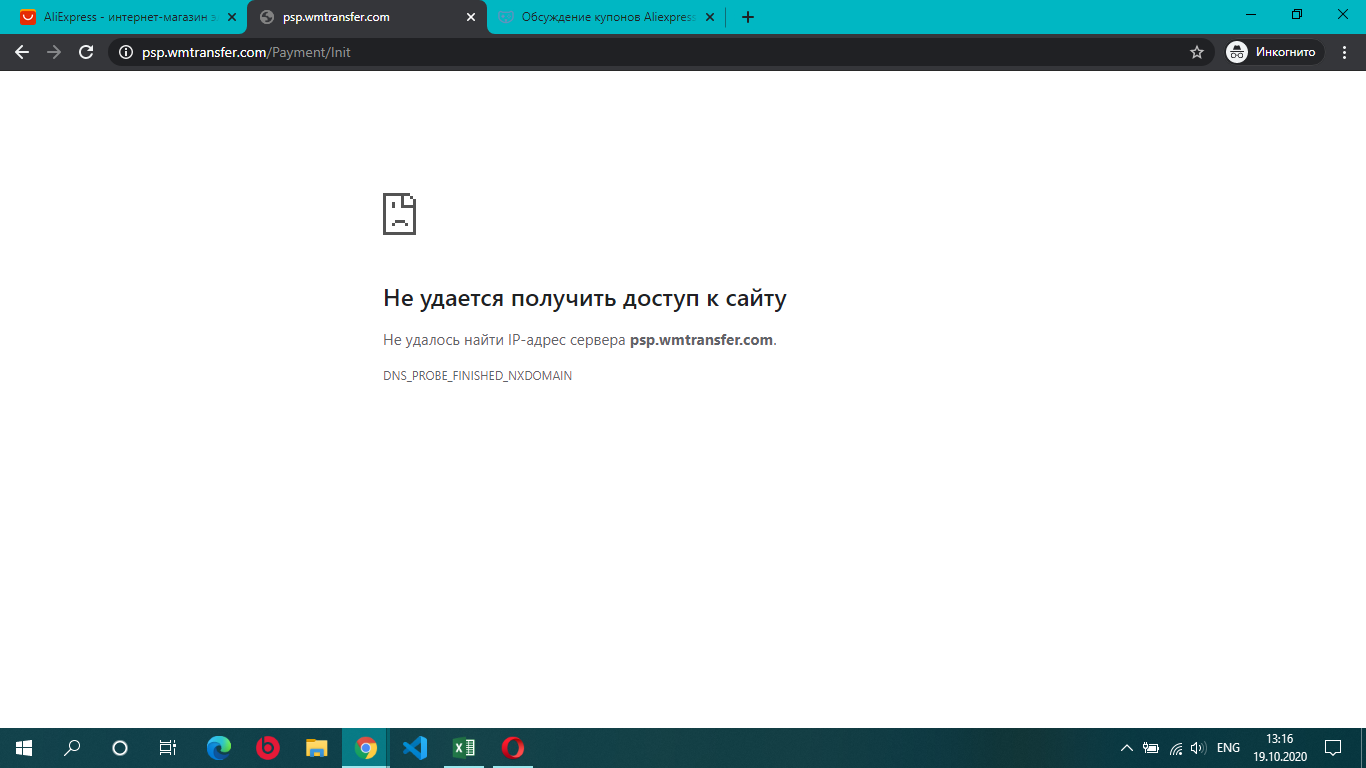Reload the psp.wmtransfer.com page

(86, 52)
